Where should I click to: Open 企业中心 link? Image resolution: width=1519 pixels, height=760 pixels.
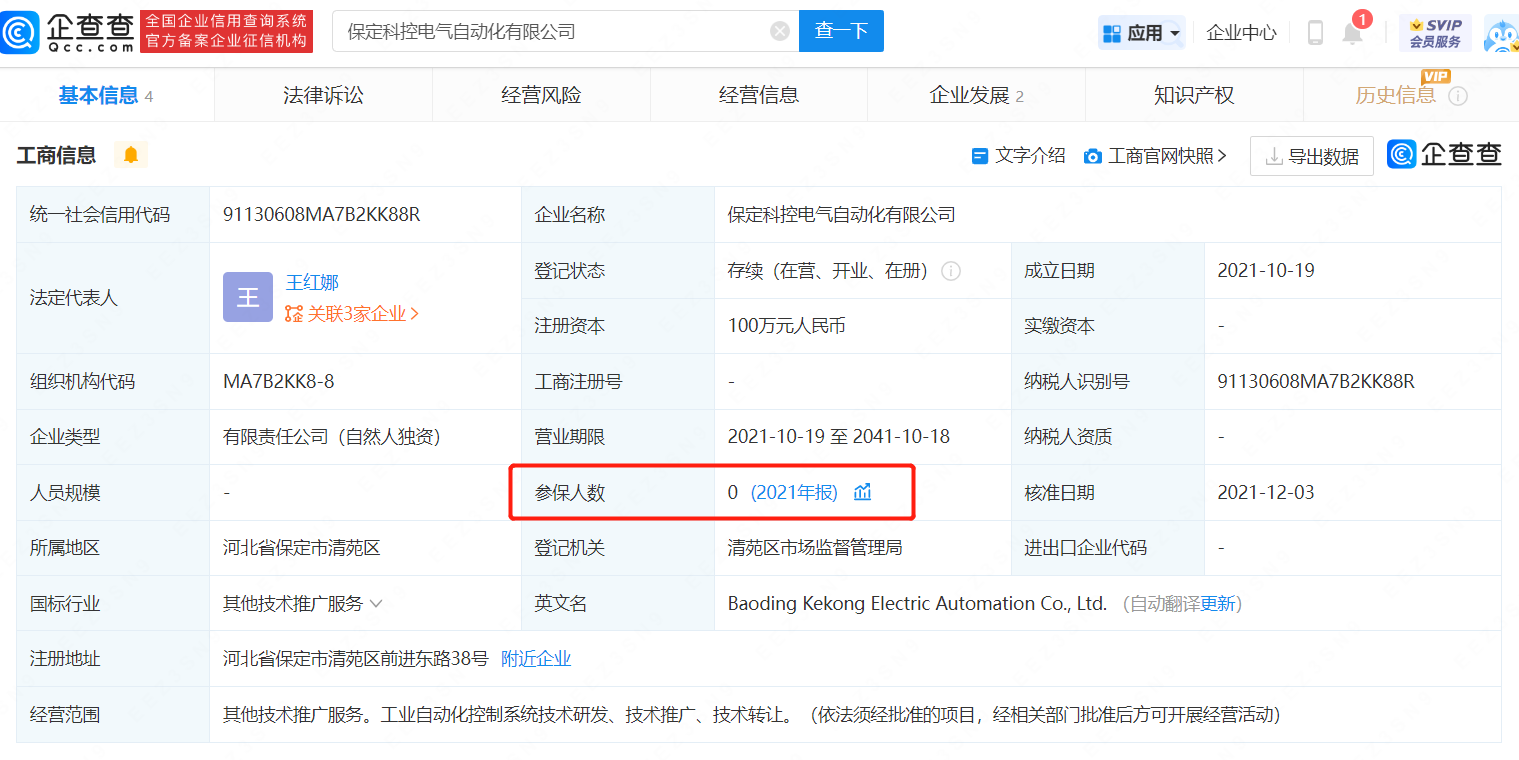(1241, 33)
